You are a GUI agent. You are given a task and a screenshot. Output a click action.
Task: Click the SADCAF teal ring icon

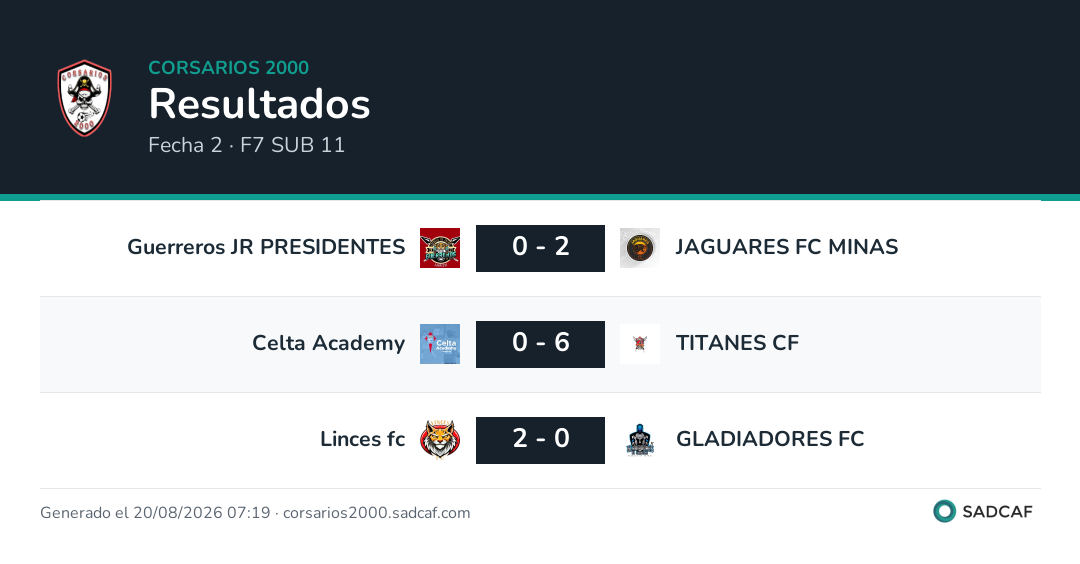coord(944,511)
